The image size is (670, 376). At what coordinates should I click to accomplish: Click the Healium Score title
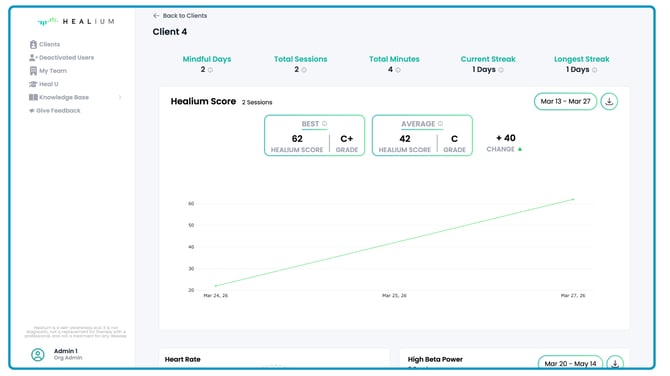point(203,101)
